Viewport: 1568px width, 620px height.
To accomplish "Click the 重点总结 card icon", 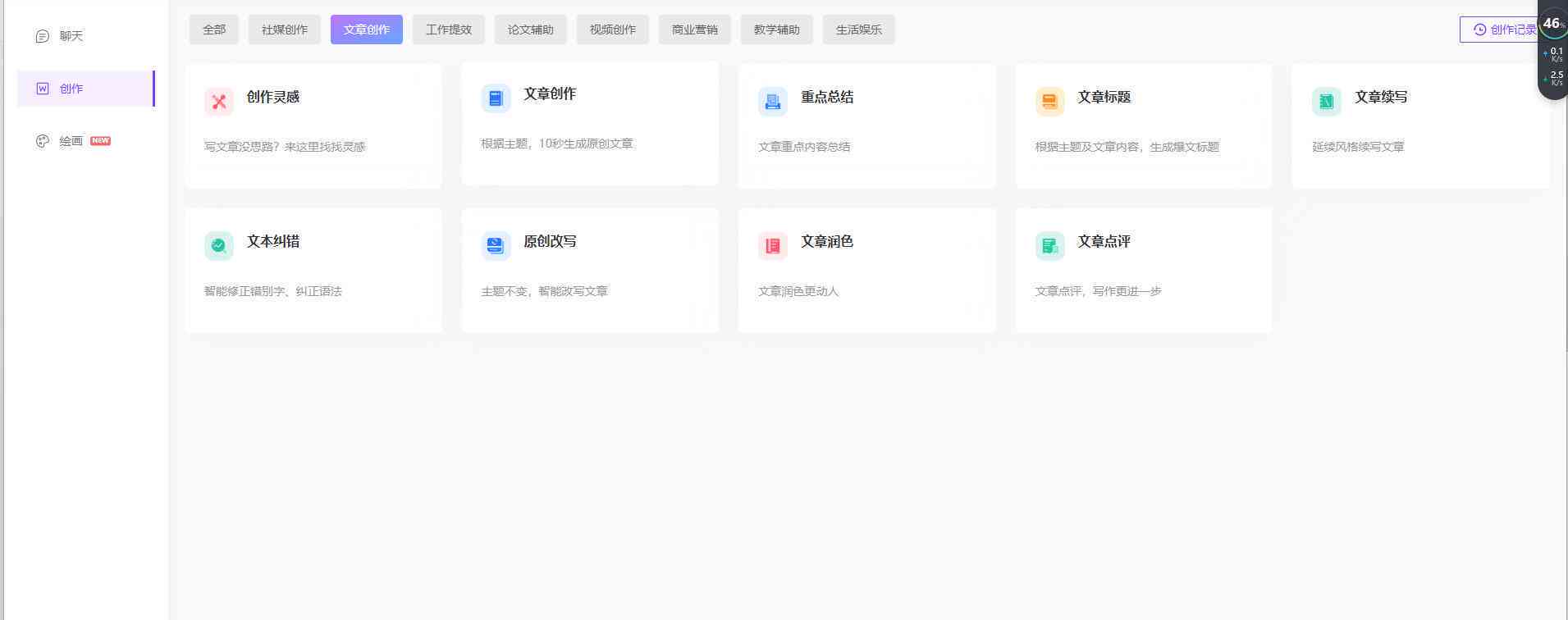I will pos(773,102).
